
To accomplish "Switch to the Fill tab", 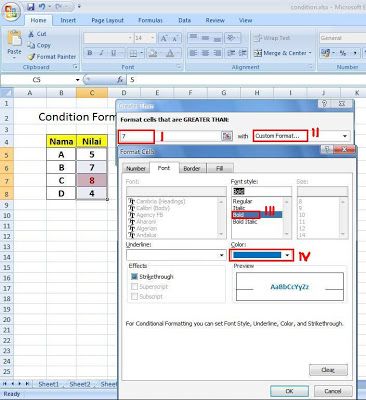I will [x=220, y=168].
